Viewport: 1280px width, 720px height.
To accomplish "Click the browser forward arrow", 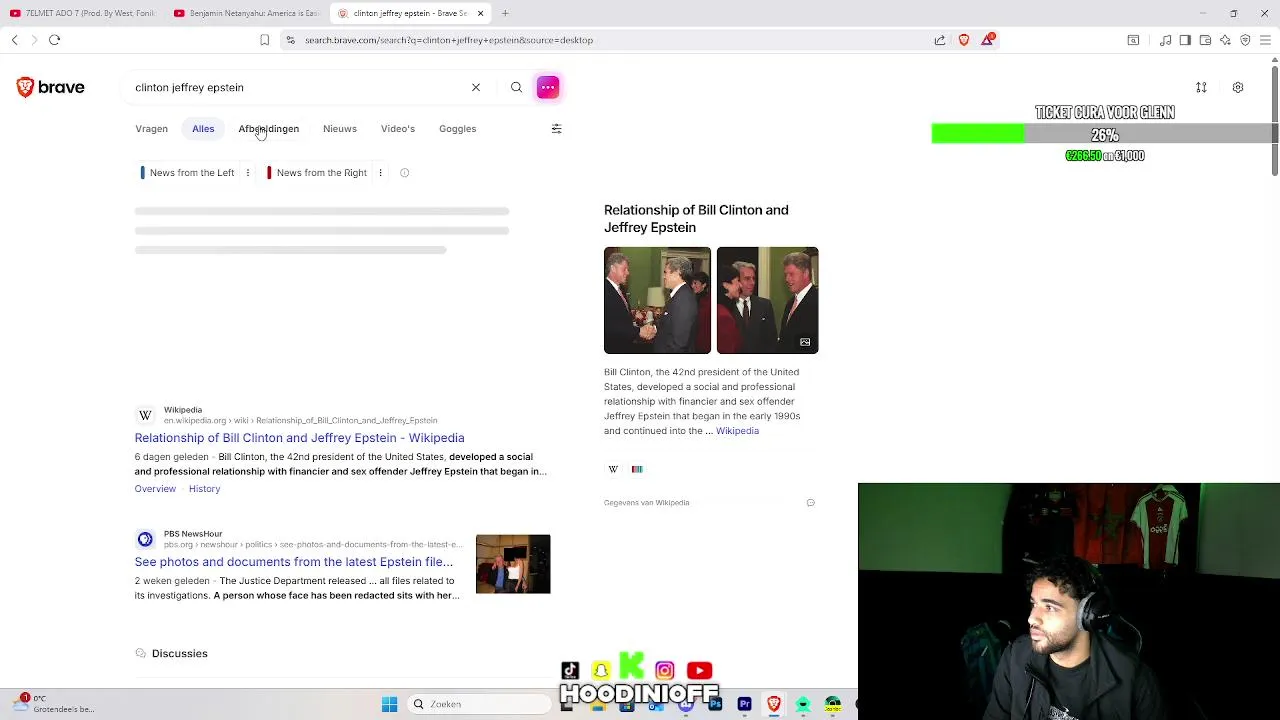I will 34,40.
